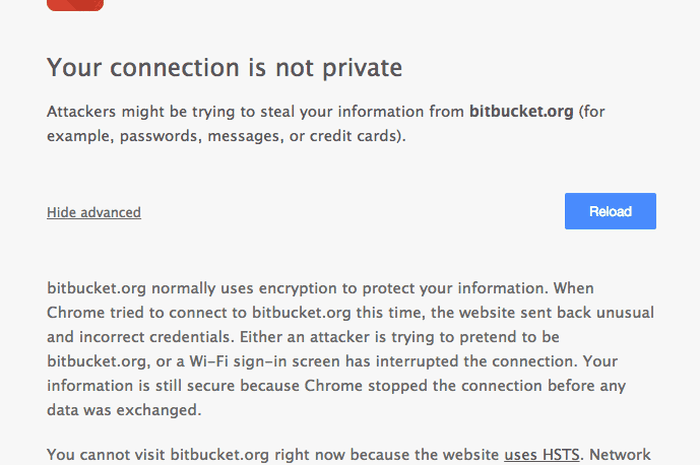Open the 'uses HSTS' link

tap(542, 455)
